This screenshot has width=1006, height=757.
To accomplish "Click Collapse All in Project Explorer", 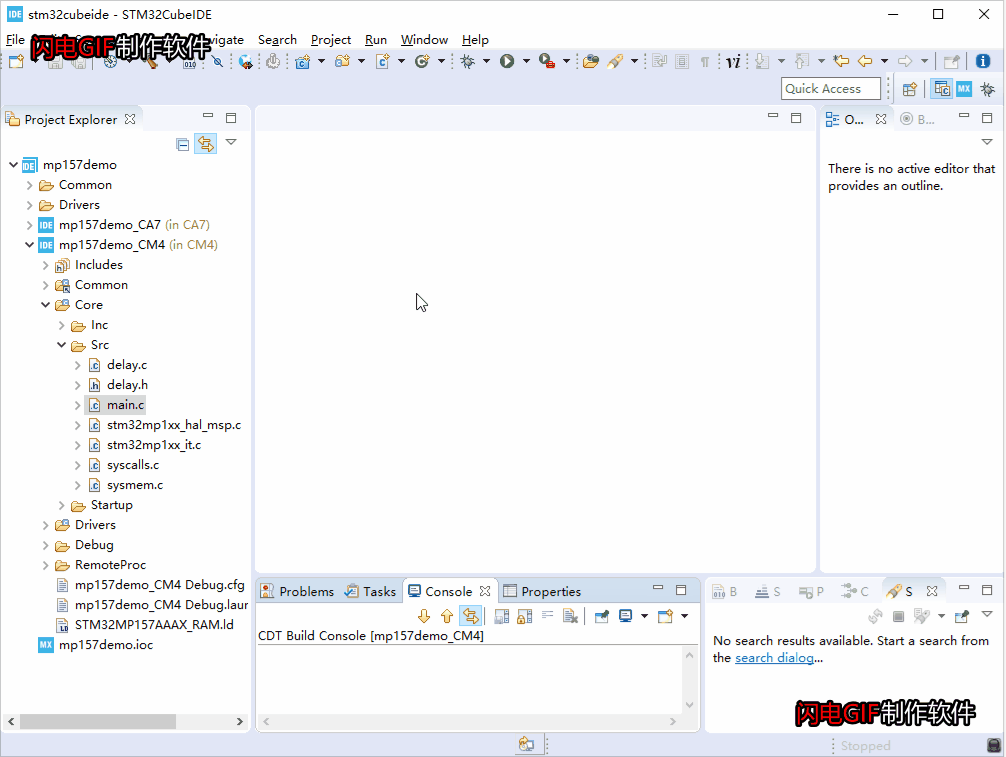I will pyautogui.click(x=183, y=144).
